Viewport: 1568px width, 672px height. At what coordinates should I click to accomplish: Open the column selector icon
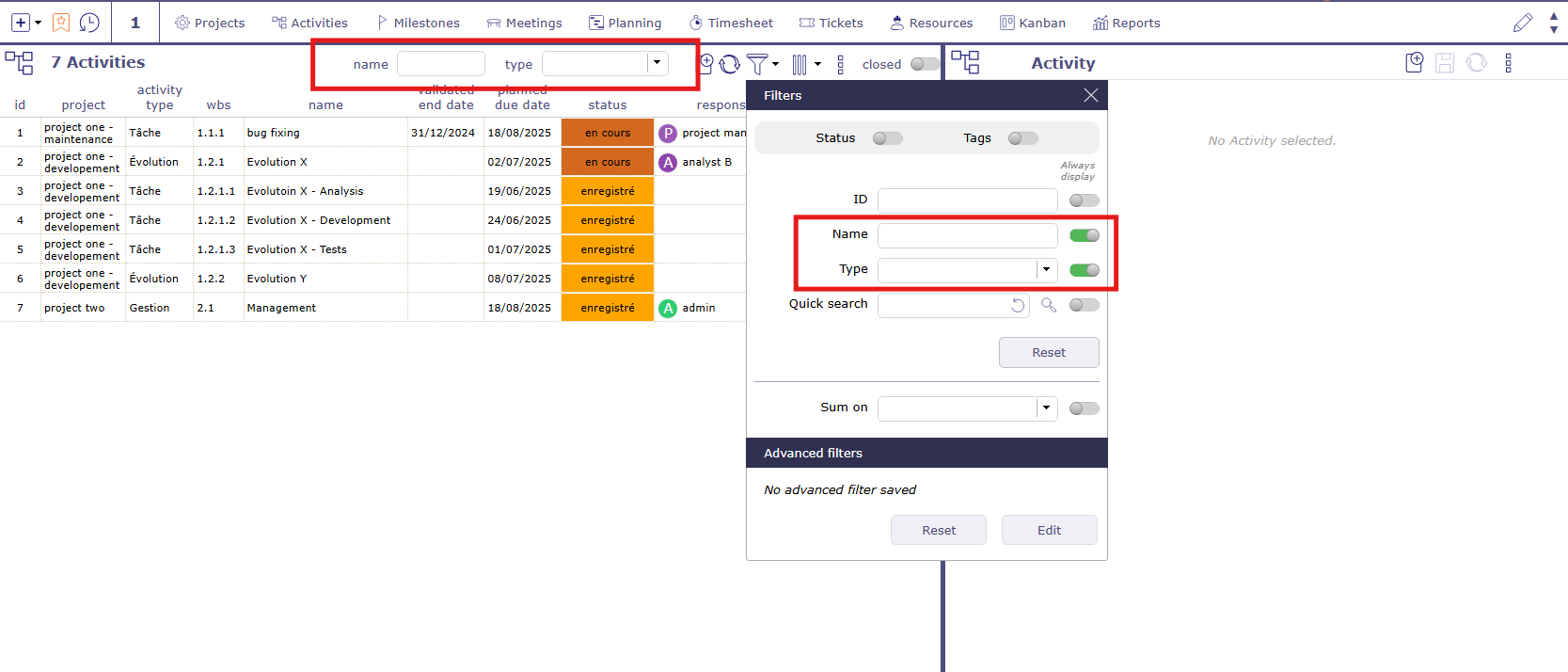pyautogui.click(x=800, y=64)
